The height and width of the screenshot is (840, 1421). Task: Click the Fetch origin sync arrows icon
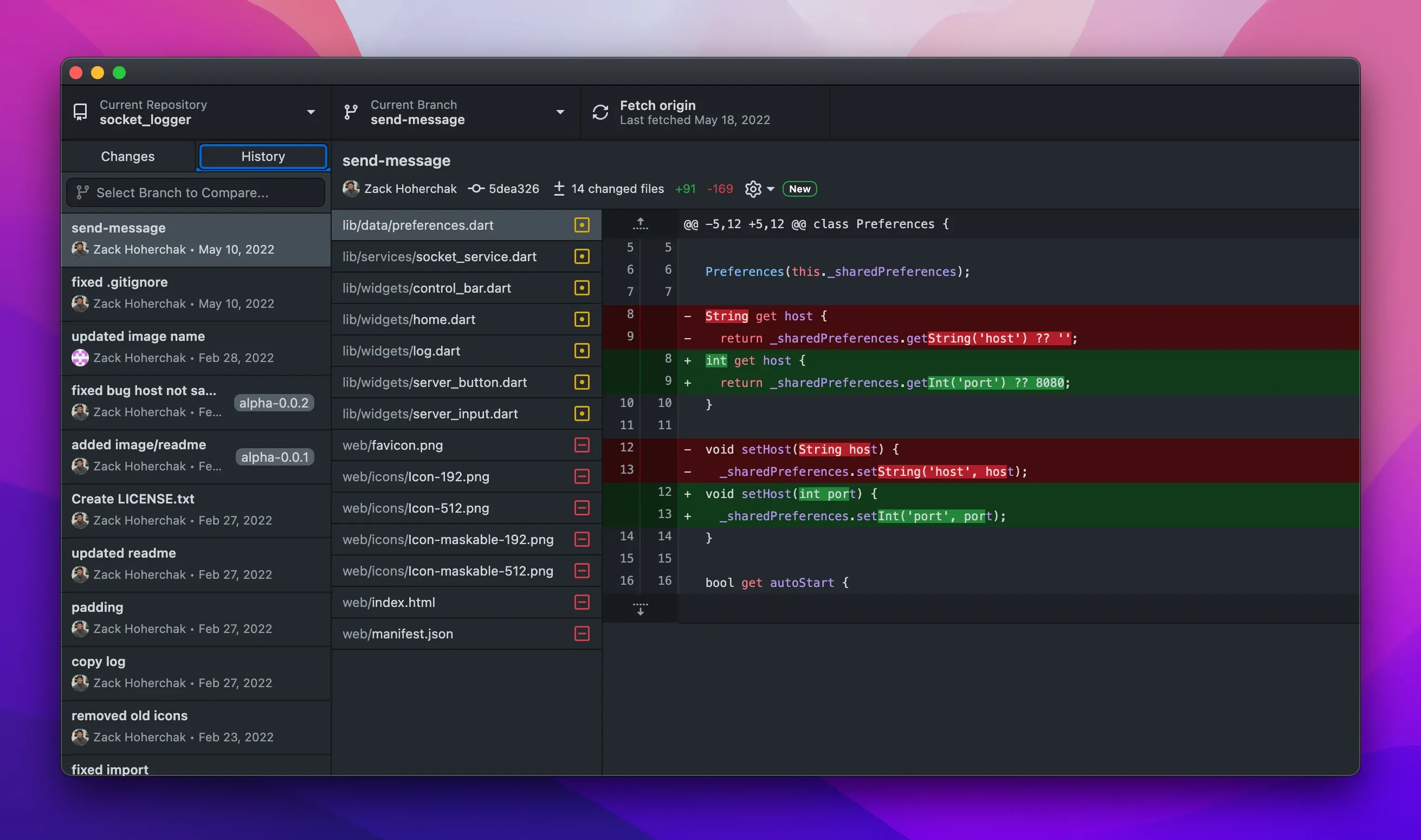tap(599, 112)
